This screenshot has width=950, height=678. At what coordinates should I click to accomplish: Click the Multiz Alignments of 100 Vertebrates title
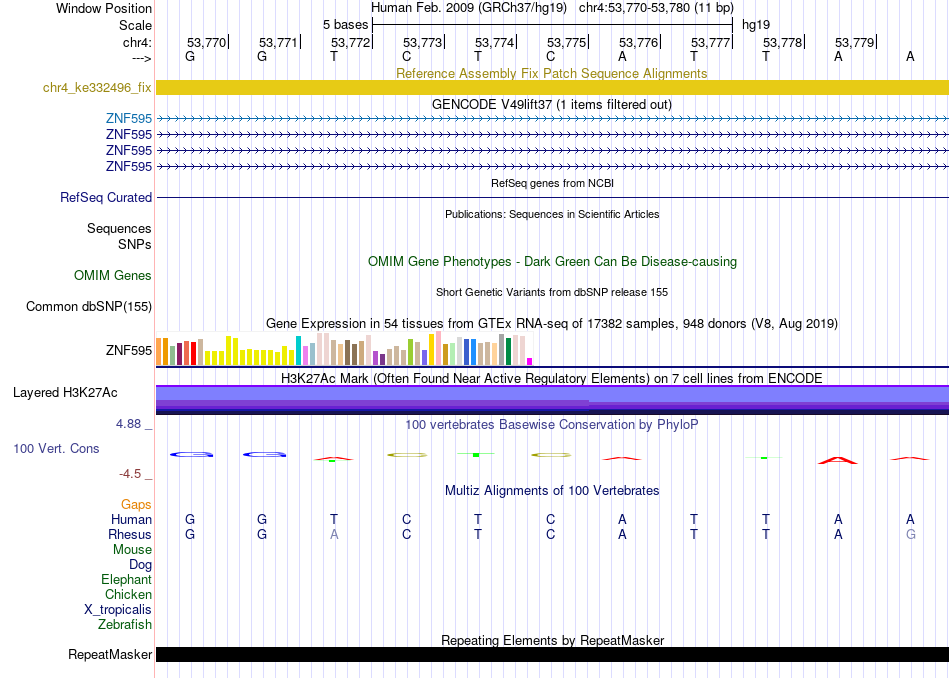(x=552, y=490)
